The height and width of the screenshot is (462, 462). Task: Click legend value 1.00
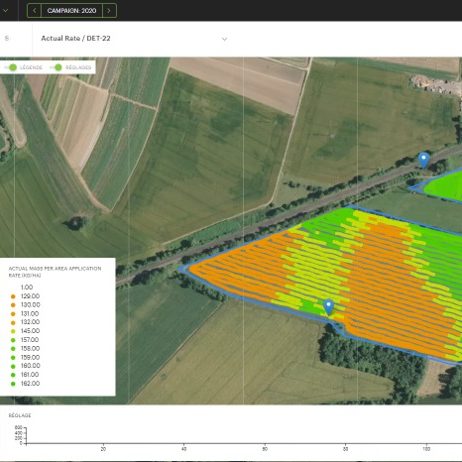27,287
